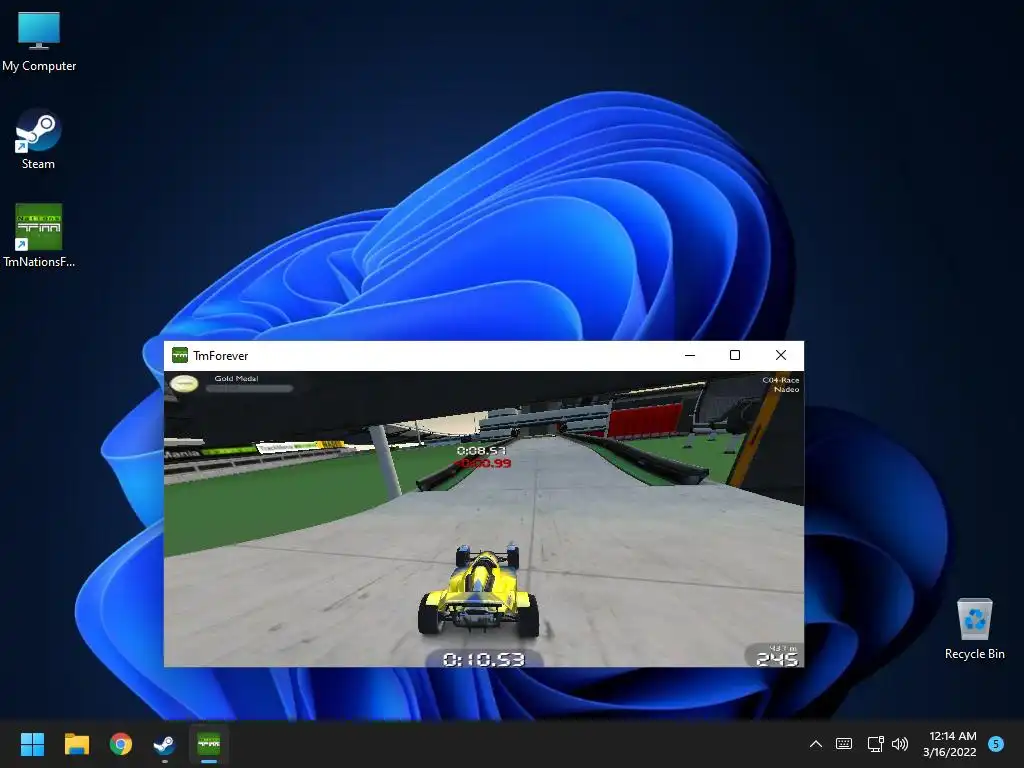Minimize the TmForever window
The width and height of the screenshot is (1024, 768).
click(x=690, y=355)
